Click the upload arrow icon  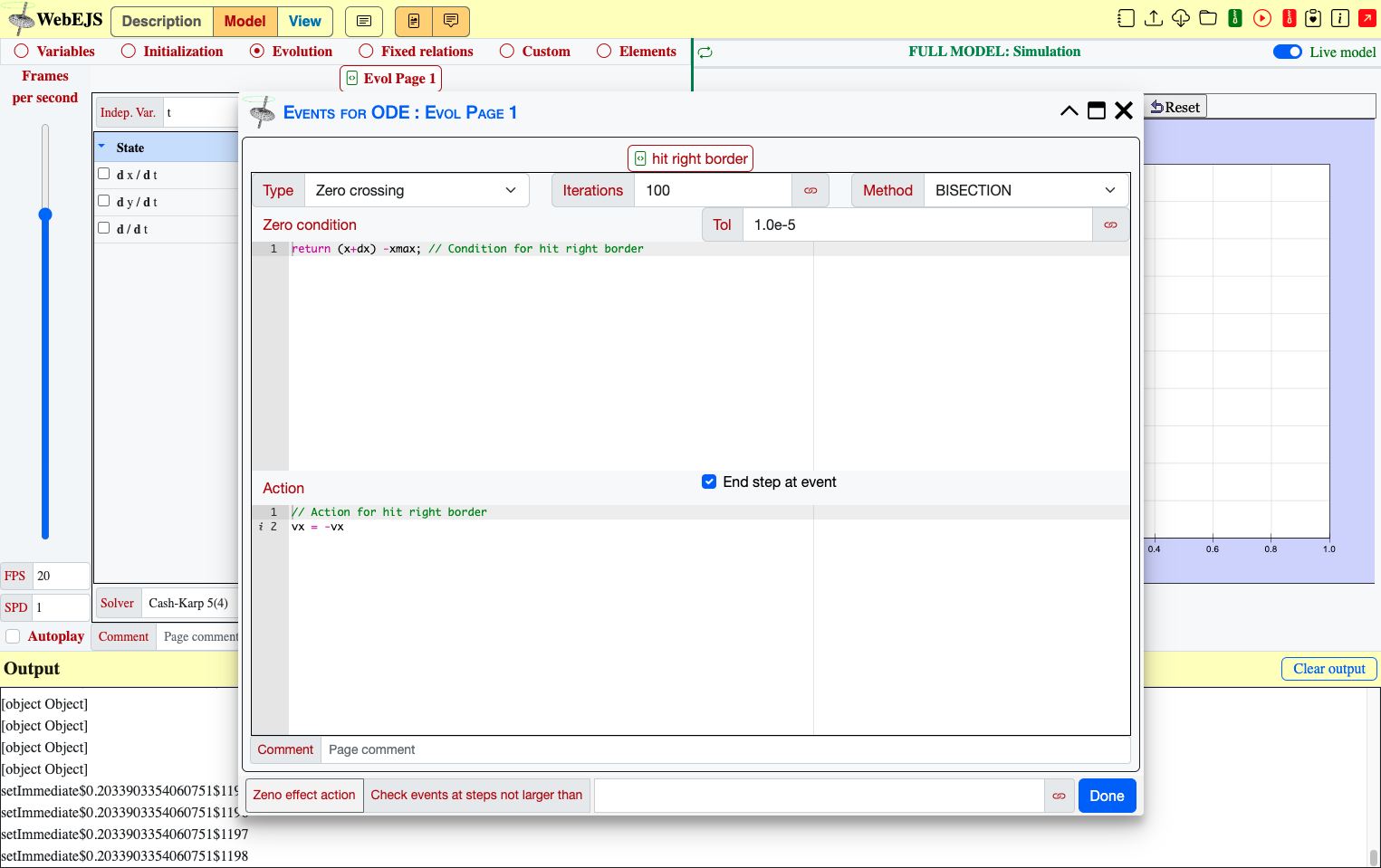(1154, 18)
